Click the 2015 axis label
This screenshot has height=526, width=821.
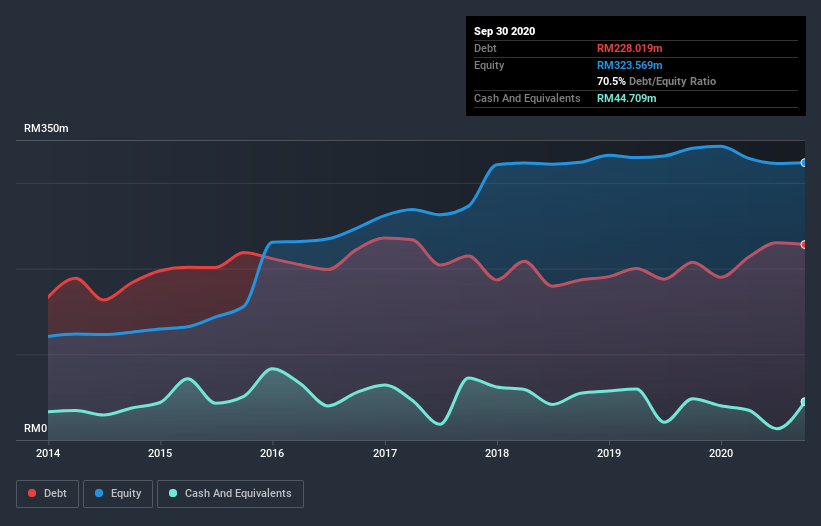(x=160, y=453)
